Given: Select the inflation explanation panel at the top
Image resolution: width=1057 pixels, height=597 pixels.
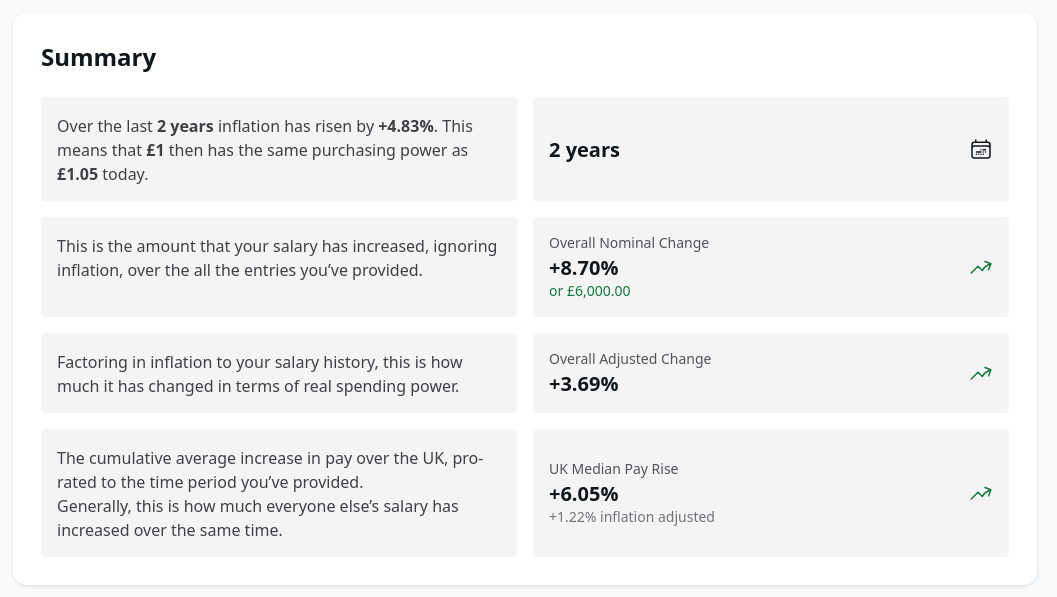Looking at the screenshot, I should 279,149.
